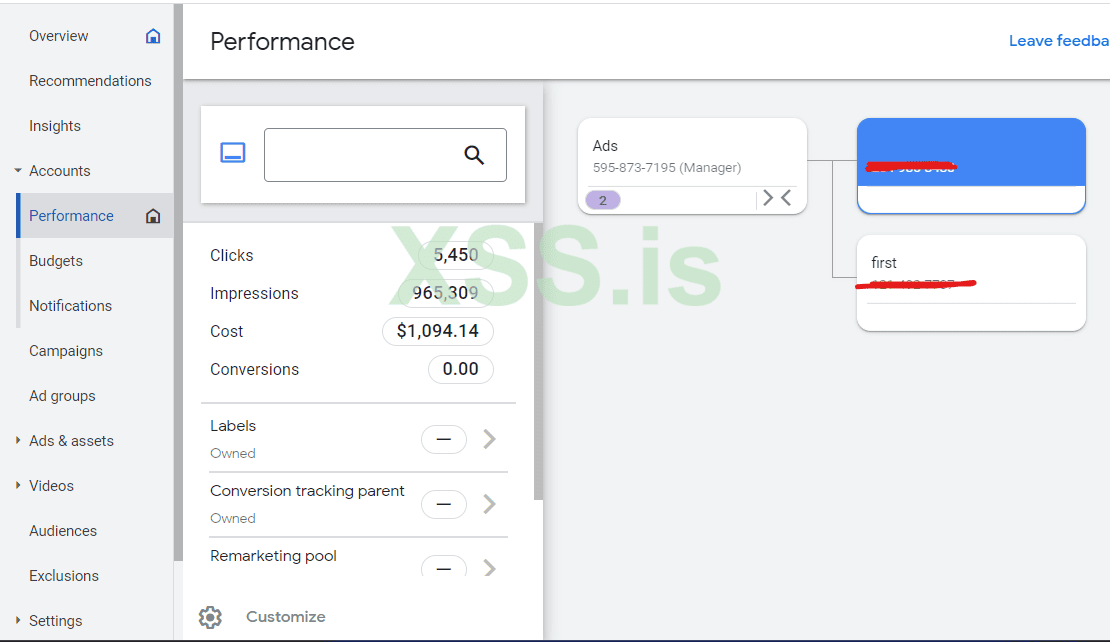
Task: Click the home icon beside Performance
Action: click(153, 216)
